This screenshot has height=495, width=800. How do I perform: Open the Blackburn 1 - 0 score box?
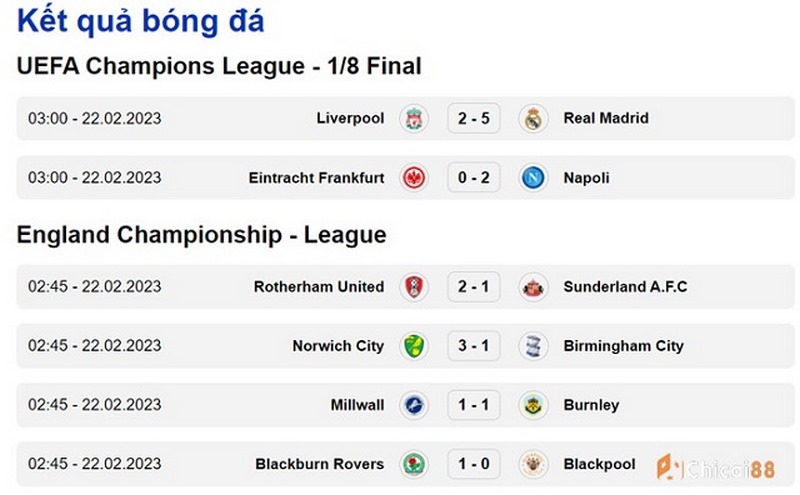[473, 464]
